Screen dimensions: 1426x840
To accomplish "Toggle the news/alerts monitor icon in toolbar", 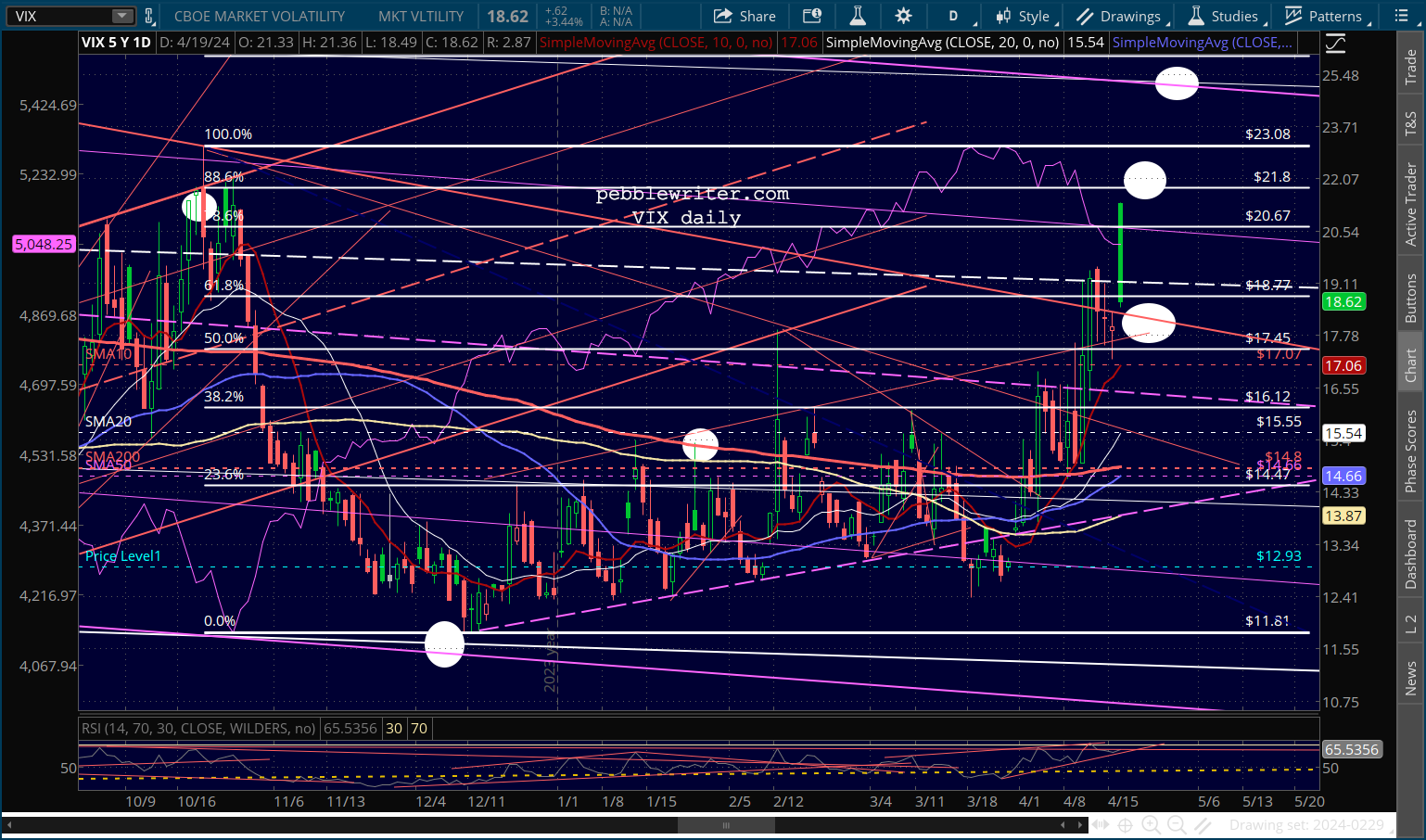I will tap(812, 16).
